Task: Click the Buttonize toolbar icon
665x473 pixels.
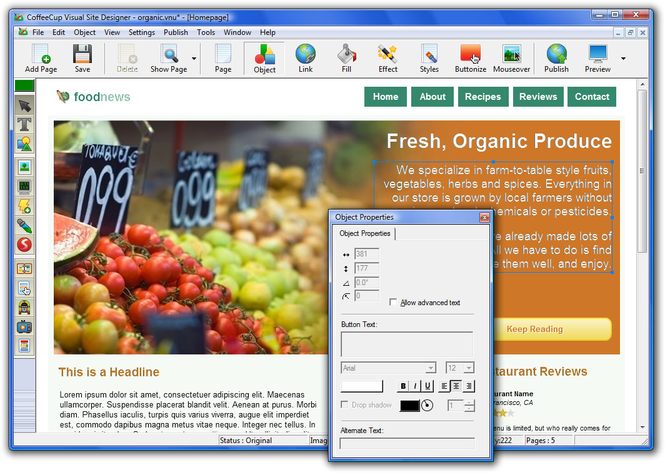Action: (470, 59)
